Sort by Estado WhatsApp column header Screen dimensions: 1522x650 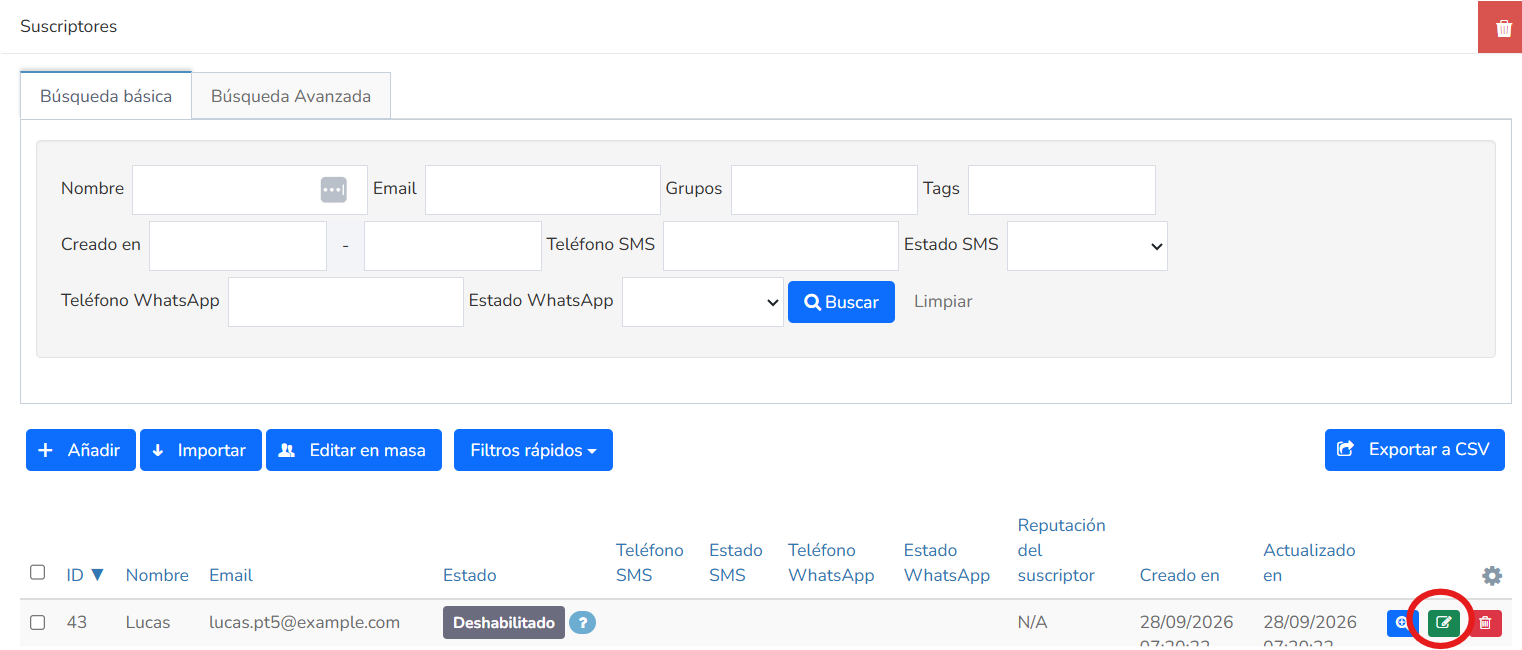947,562
